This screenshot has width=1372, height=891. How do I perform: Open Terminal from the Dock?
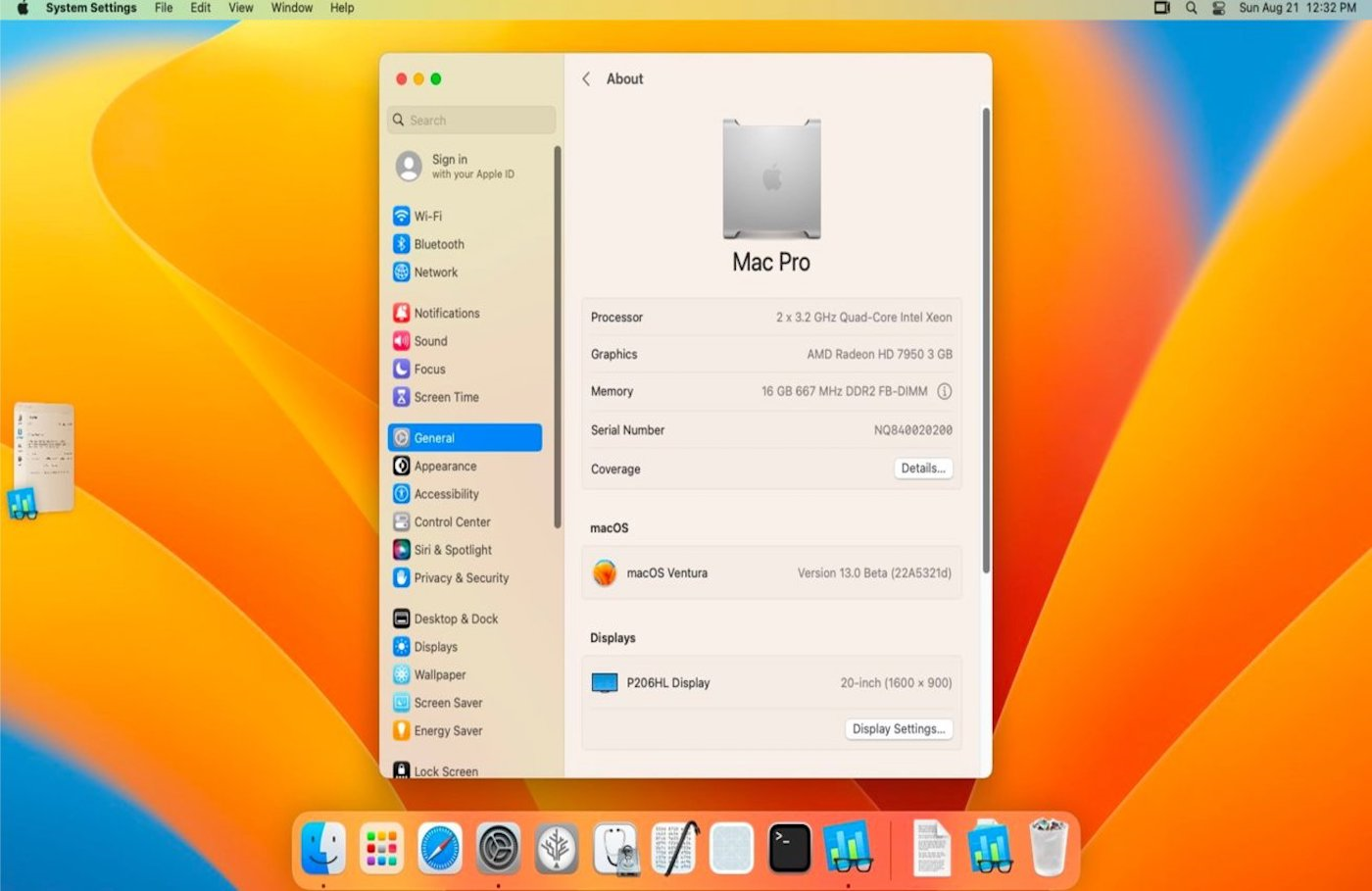tap(789, 847)
